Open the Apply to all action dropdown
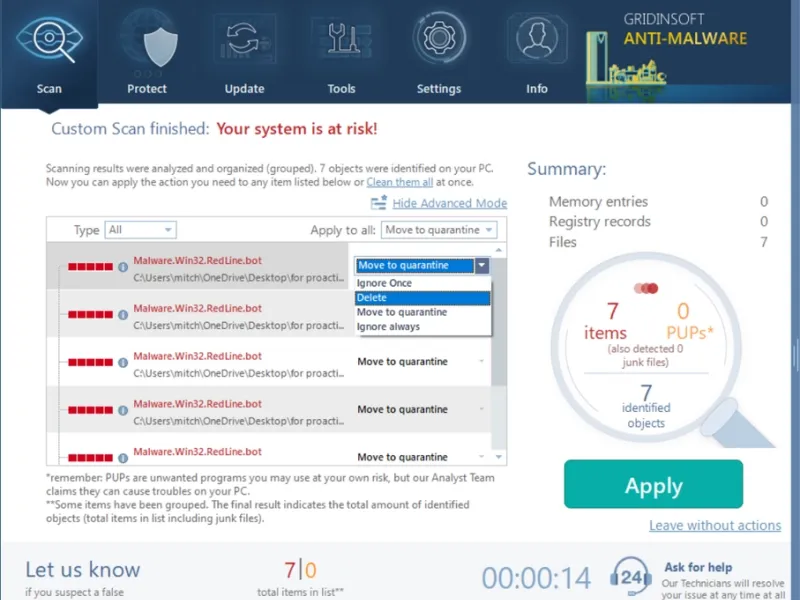Image resolution: width=800 pixels, height=600 pixels. click(439, 230)
